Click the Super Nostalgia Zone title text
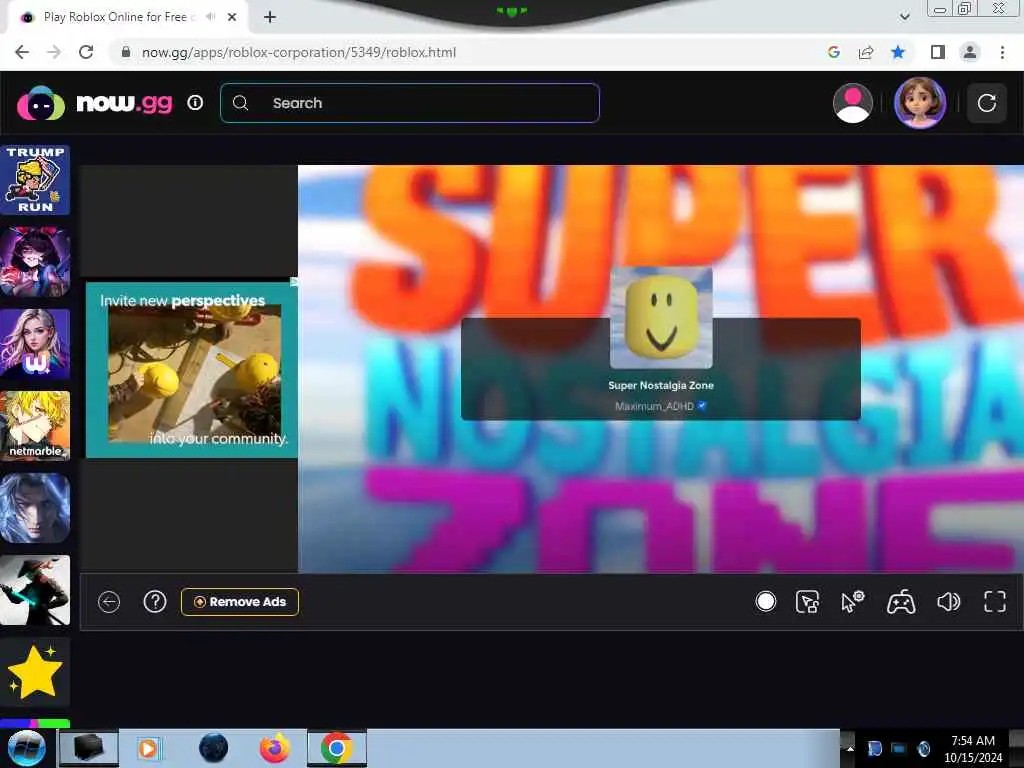Image resolution: width=1024 pixels, height=768 pixels. point(661,385)
